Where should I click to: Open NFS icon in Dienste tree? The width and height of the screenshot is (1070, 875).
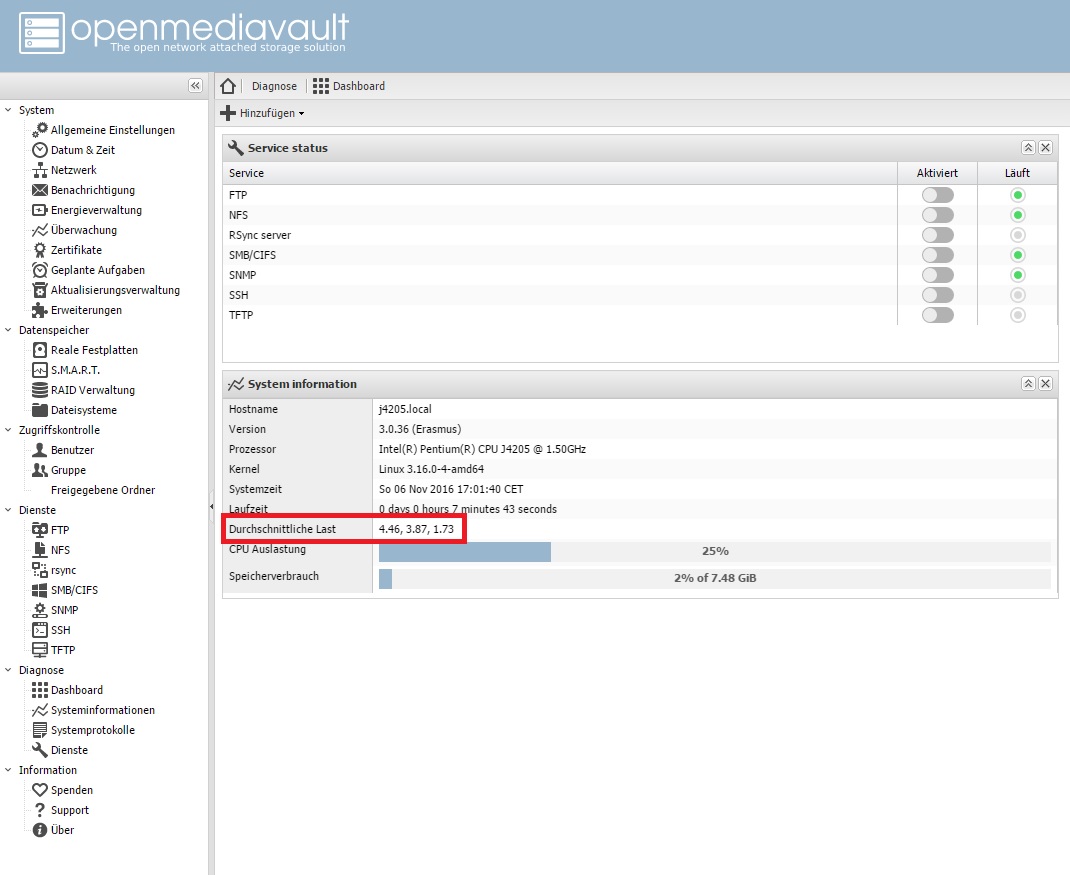40,549
